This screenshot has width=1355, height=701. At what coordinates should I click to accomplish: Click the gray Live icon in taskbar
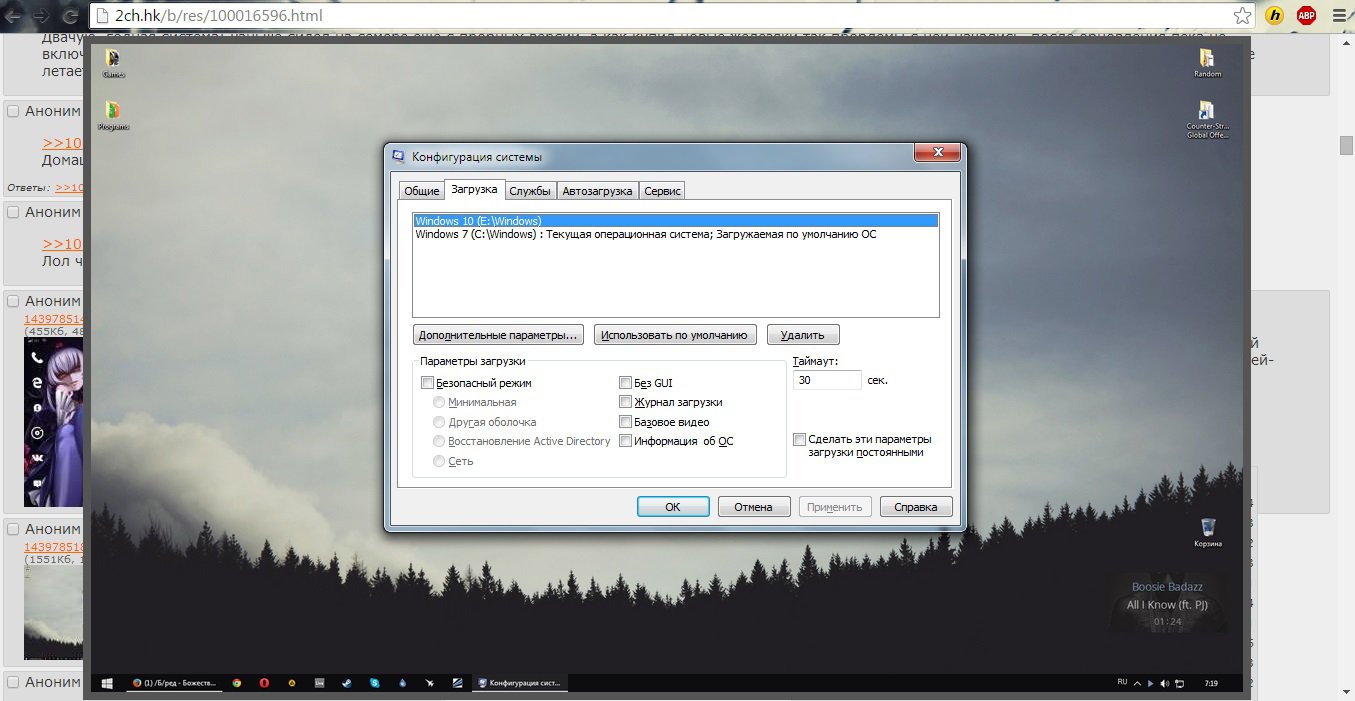click(x=320, y=684)
